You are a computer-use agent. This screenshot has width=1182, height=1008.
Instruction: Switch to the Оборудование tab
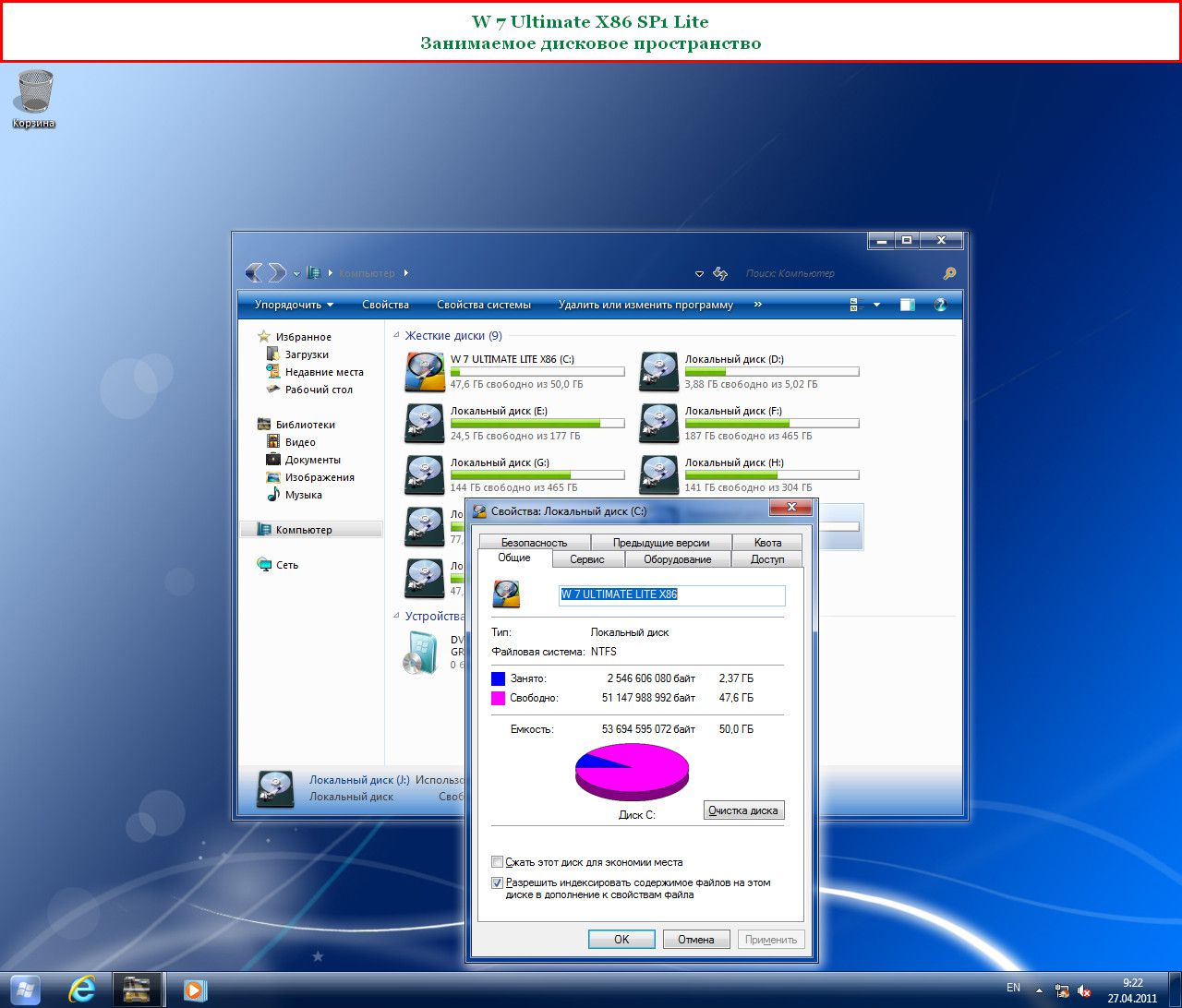678,559
